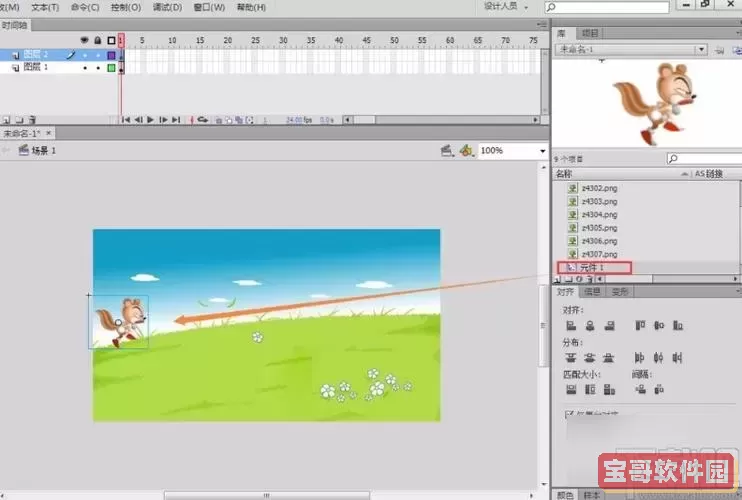This screenshot has height=500, width=742.
Task: Click align horizontal center icon
Action: pyautogui.click(x=590, y=325)
